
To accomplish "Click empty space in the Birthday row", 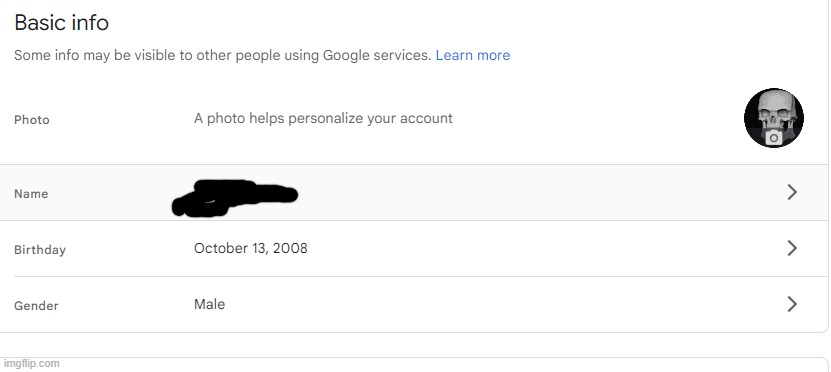I will point(530,249).
